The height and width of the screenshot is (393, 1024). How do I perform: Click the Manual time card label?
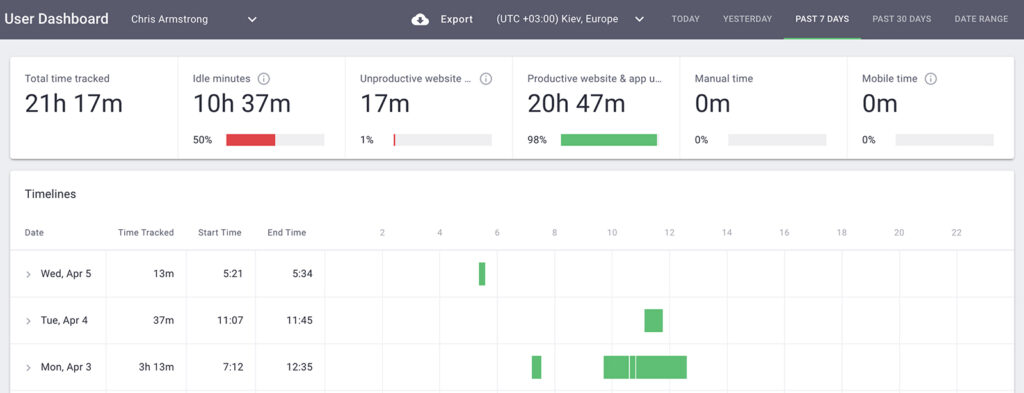pos(724,78)
